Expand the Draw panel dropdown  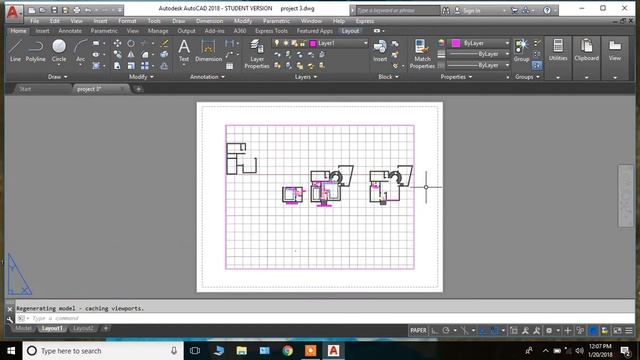58,77
